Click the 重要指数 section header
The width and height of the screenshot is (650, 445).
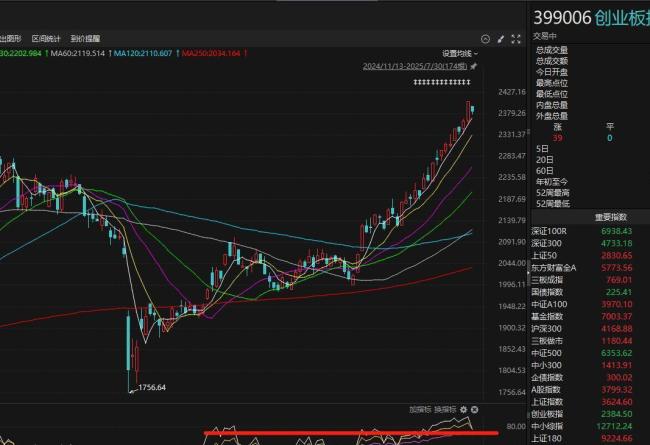pyautogui.click(x=611, y=217)
